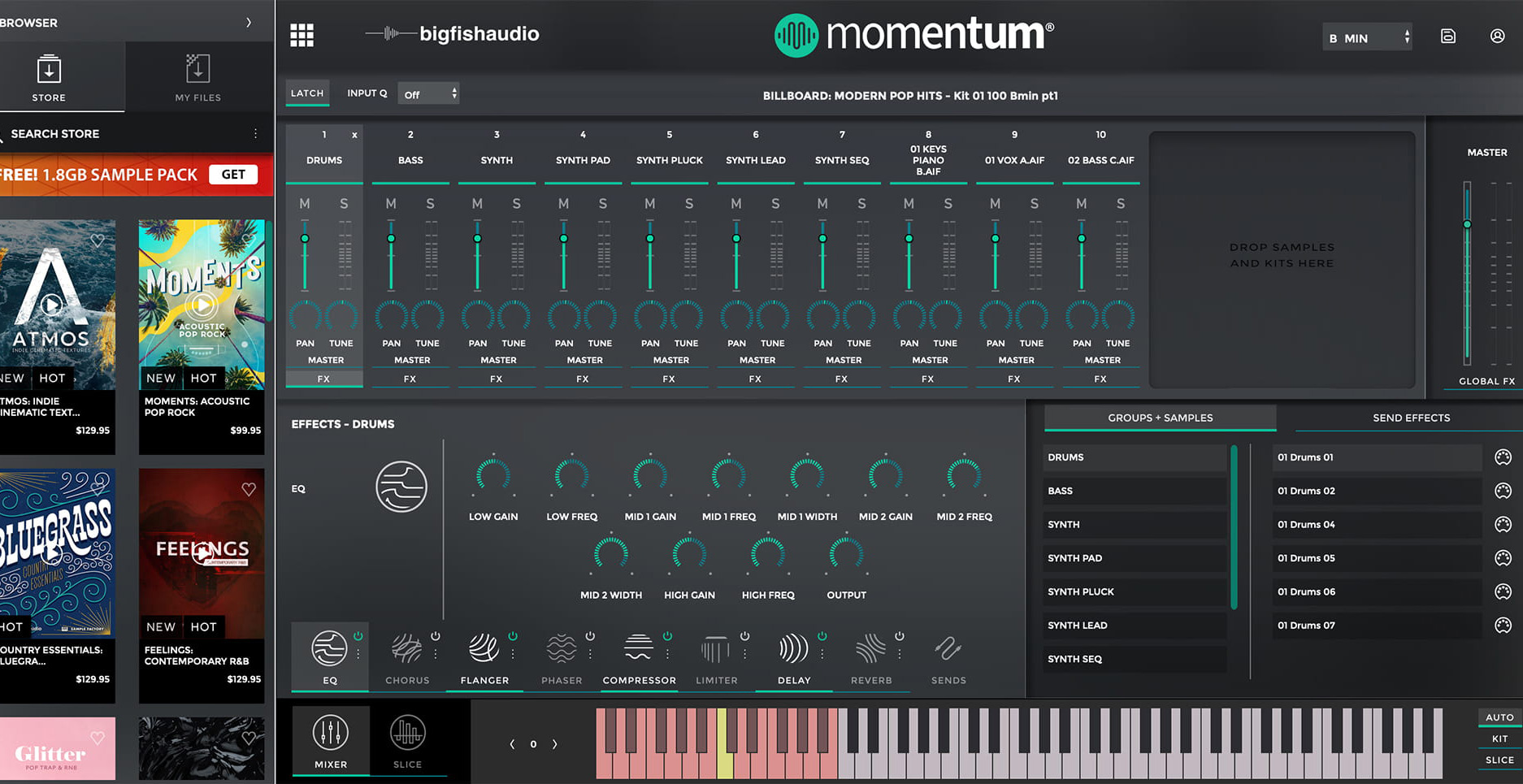Viewport: 1523px width, 784px height.
Task: Toggle EQ power on/off
Action: pos(358,636)
